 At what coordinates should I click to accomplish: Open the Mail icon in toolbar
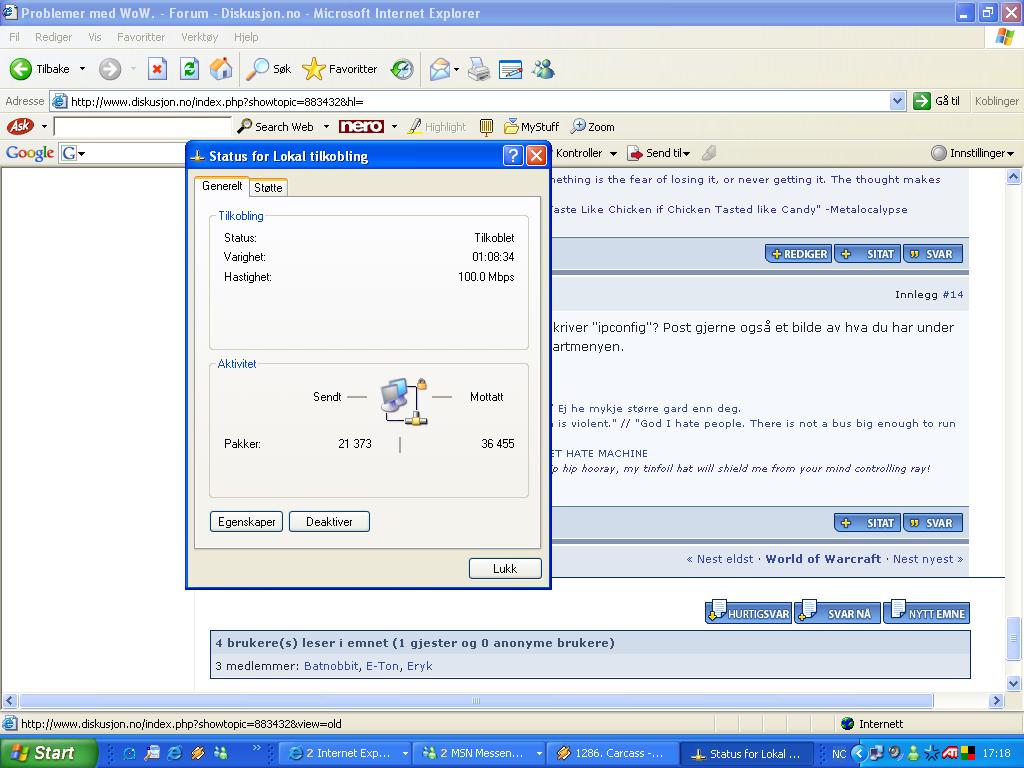[x=439, y=69]
